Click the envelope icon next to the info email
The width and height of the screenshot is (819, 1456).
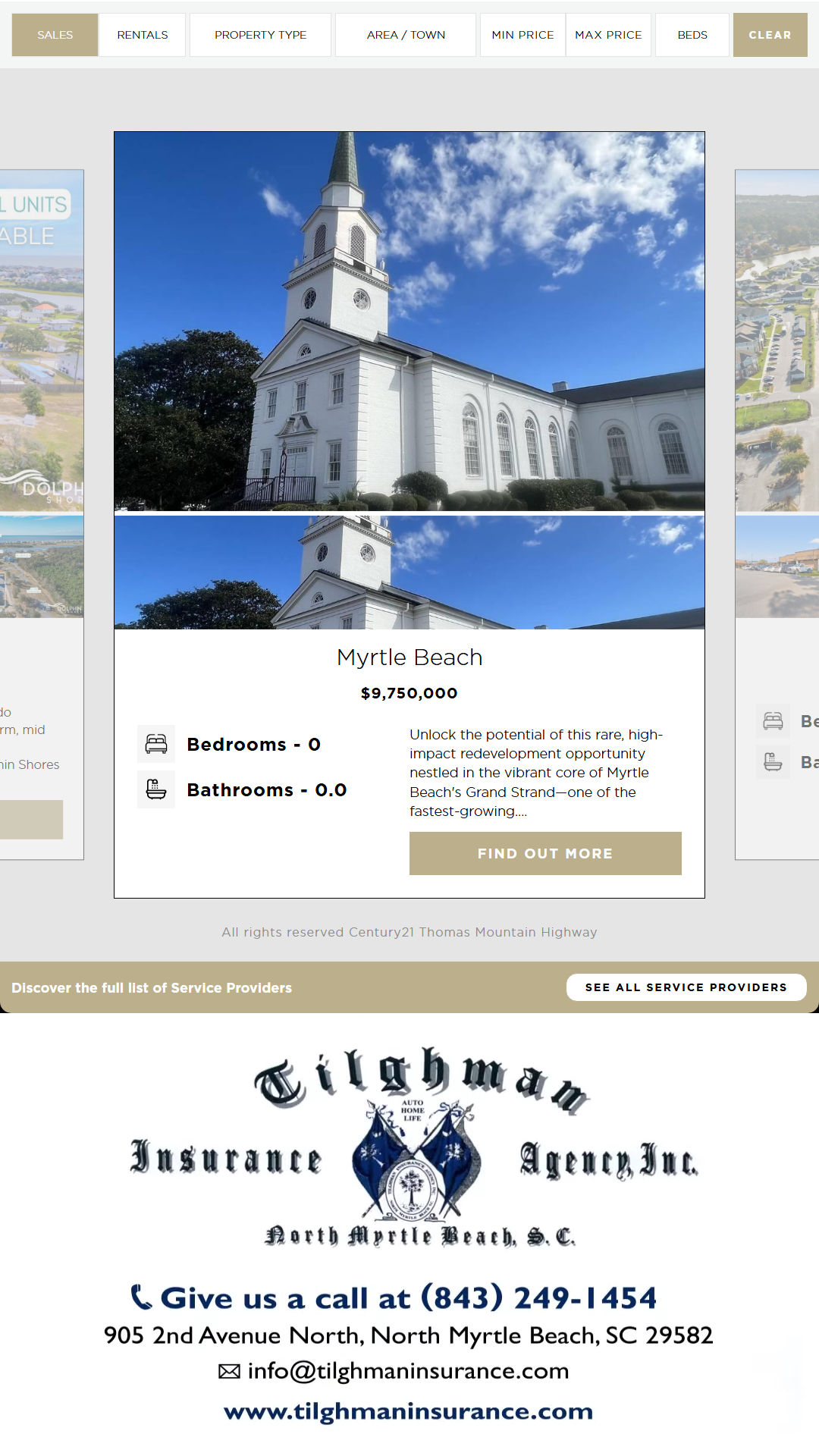tap(229, 1371)
